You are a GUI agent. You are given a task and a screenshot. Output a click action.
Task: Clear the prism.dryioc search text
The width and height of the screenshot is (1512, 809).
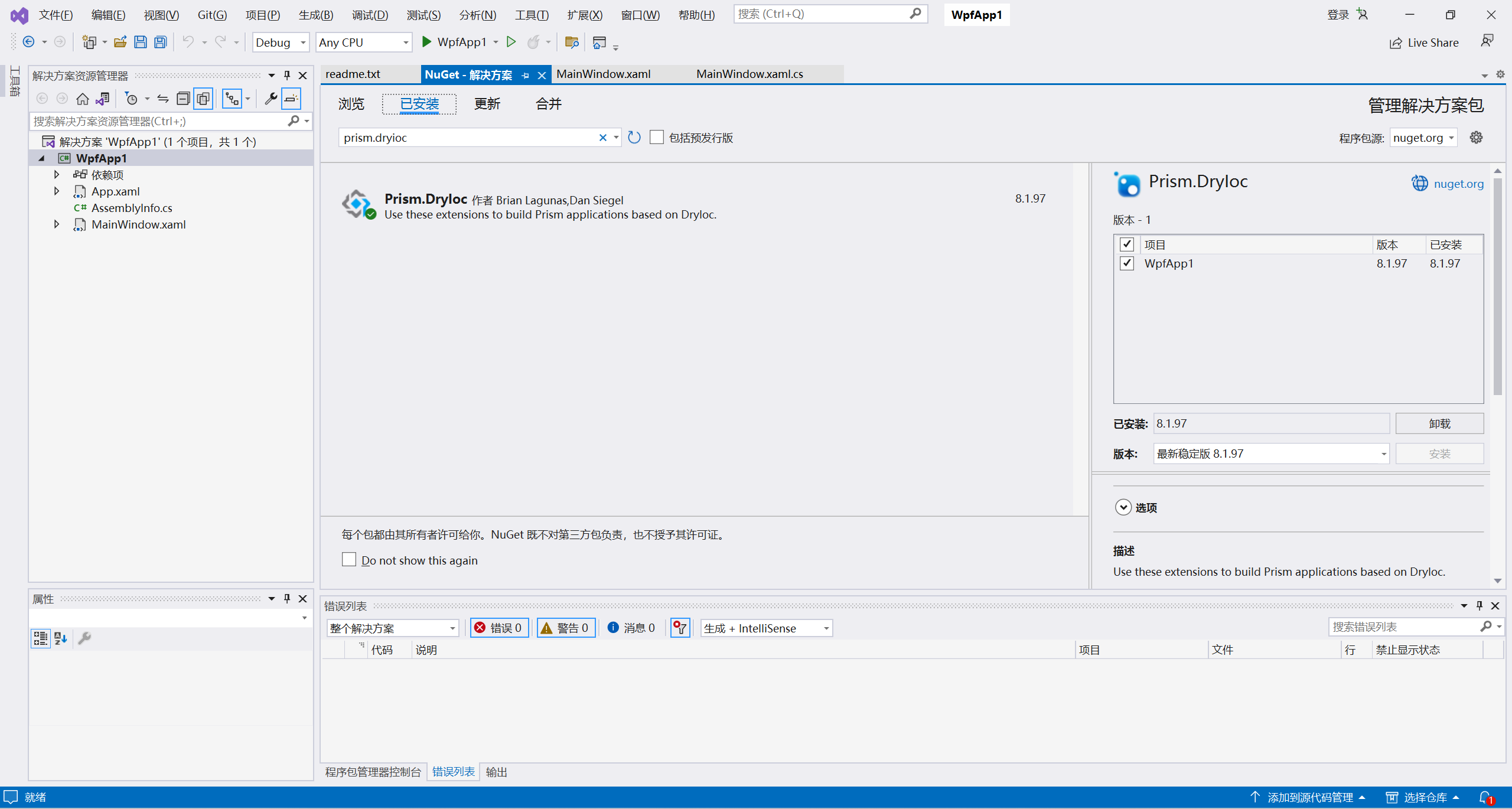tap(602, 137)
